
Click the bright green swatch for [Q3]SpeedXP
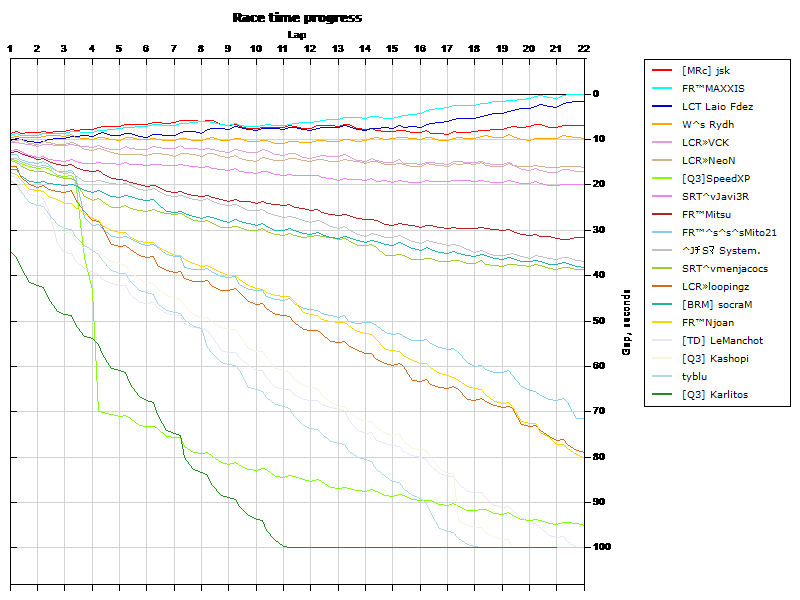[662, 178]
